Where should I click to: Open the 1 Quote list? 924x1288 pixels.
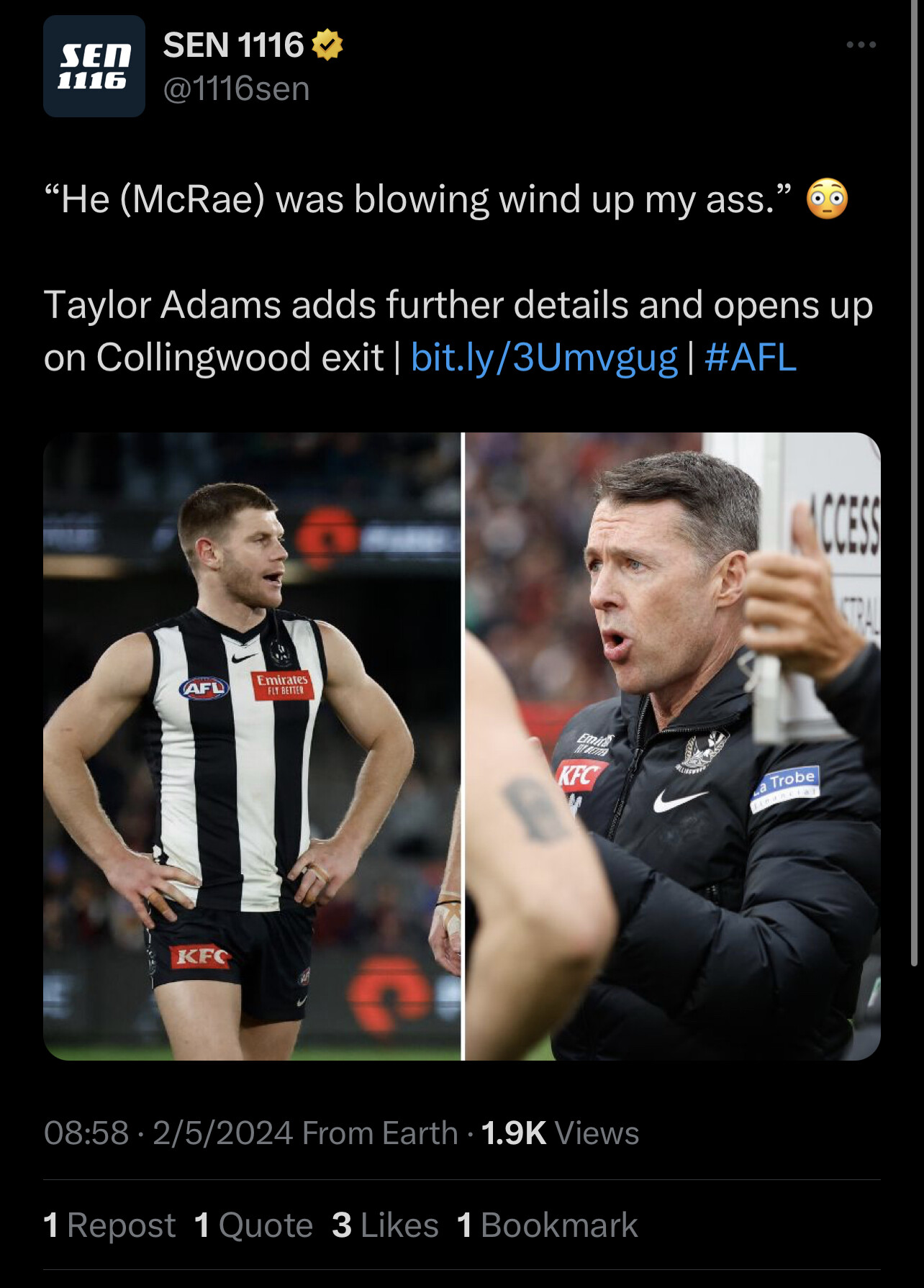(x=254, y=1225)
